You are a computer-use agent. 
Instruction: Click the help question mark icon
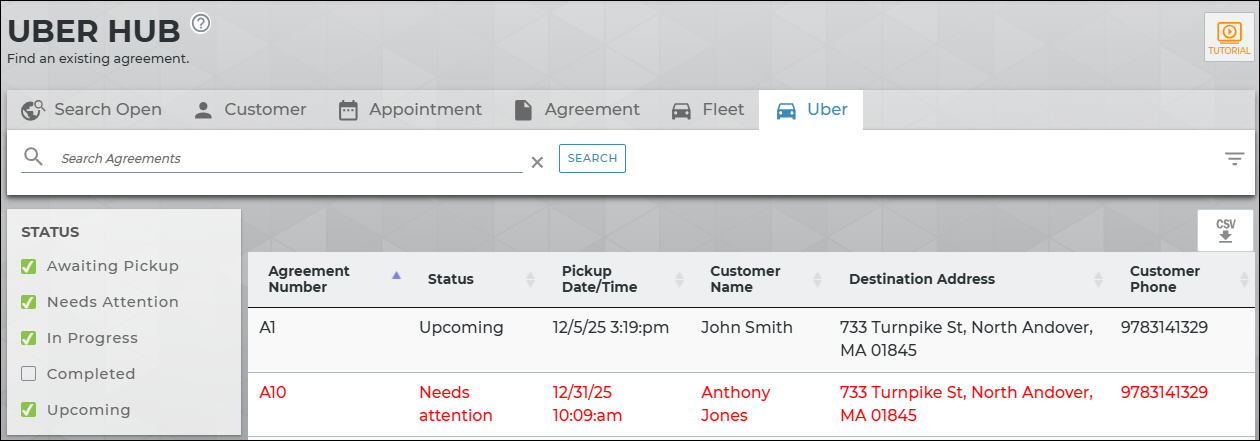pos(201,23)
